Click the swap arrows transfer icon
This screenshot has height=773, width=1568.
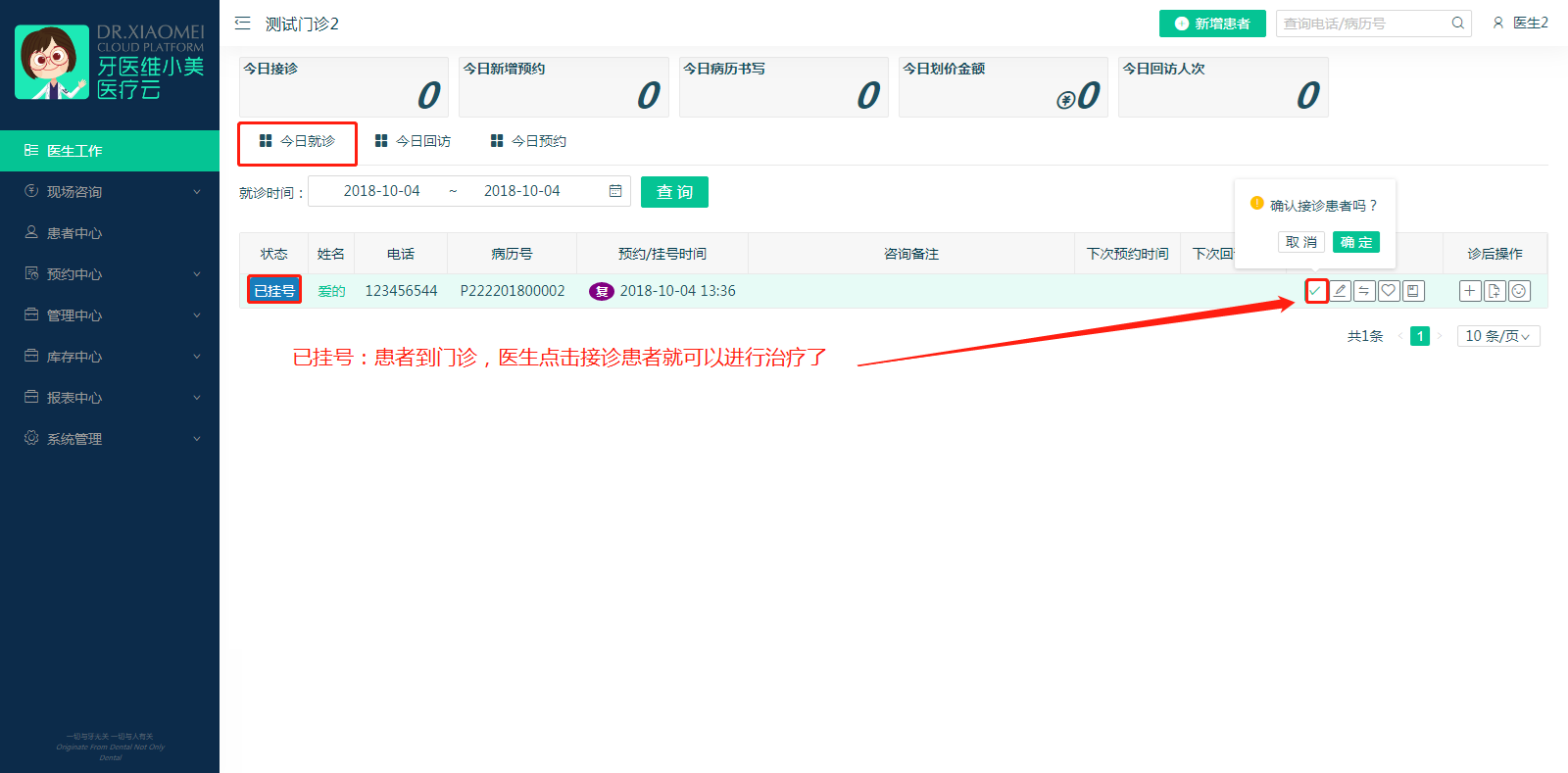click(x=1364, y=291)
